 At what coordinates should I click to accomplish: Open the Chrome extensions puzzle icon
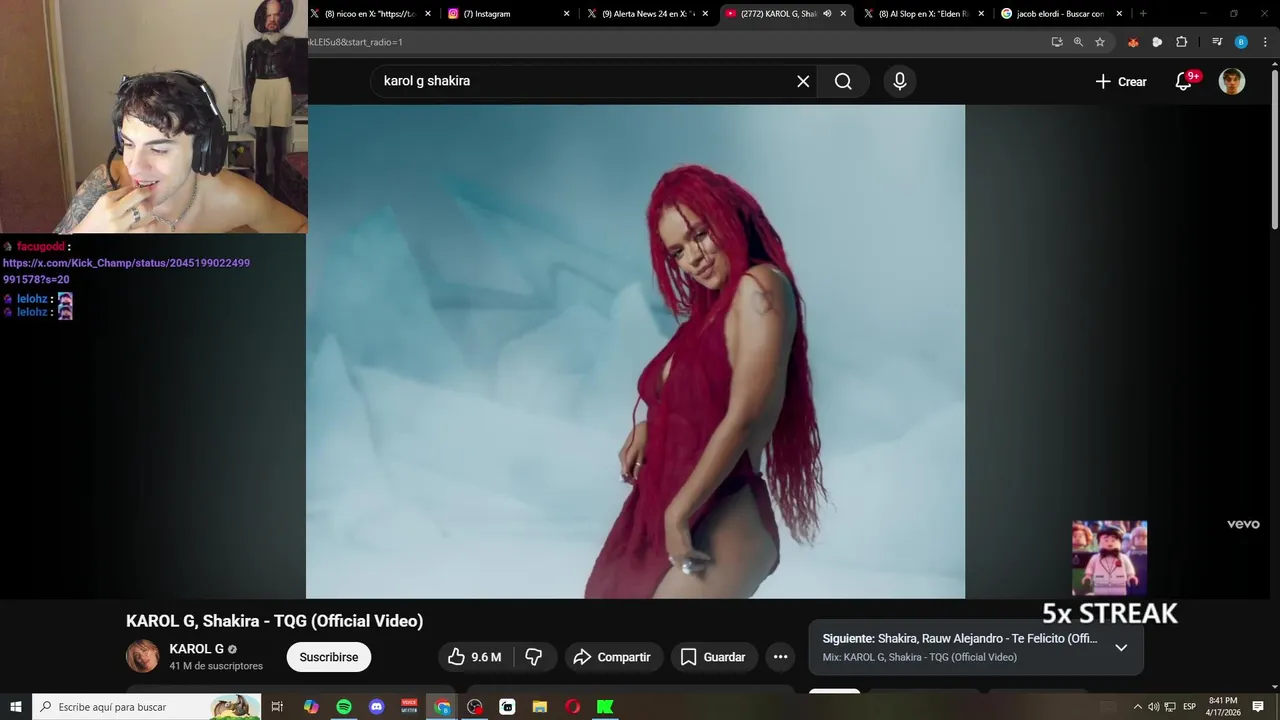[1181, 42]
